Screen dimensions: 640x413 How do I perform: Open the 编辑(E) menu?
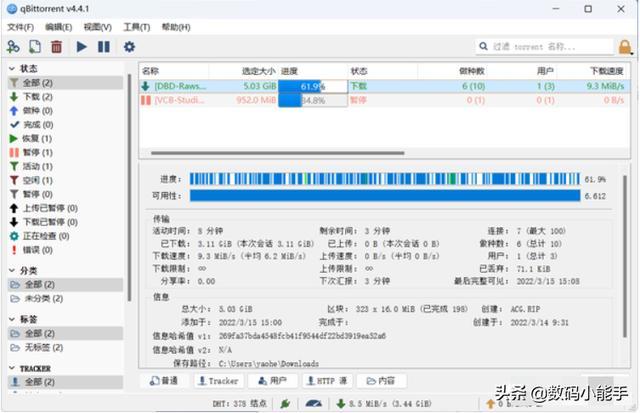[58, 27]
